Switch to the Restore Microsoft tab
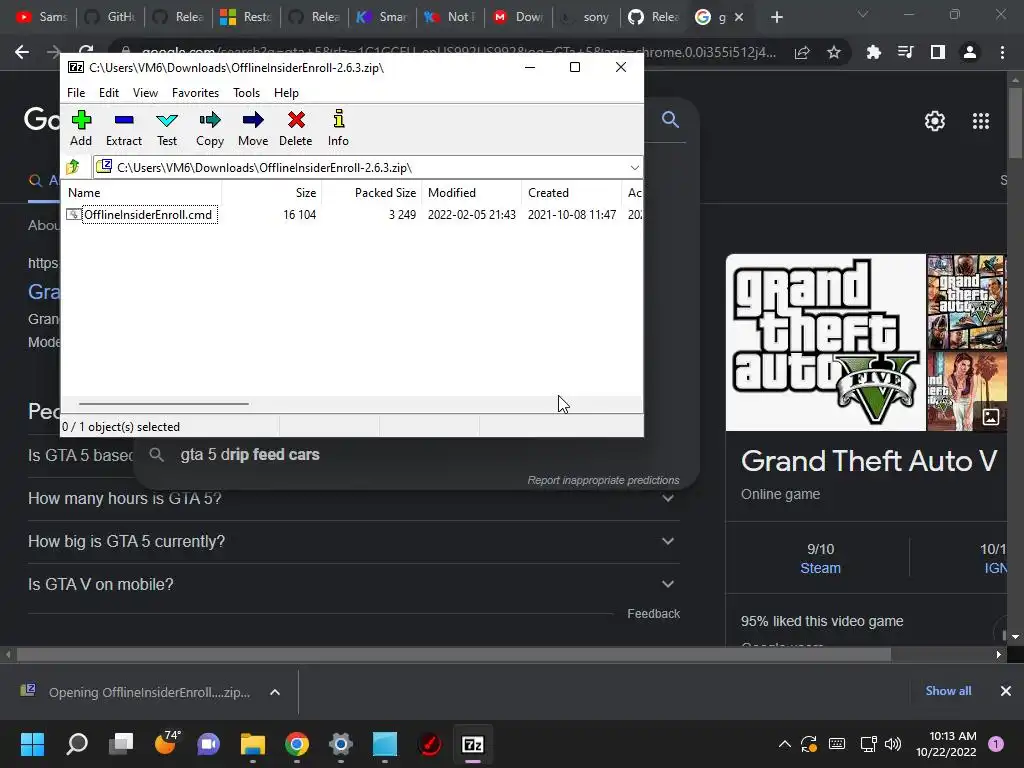Viewport: 1024px width, 768px height. coord(246,17)
